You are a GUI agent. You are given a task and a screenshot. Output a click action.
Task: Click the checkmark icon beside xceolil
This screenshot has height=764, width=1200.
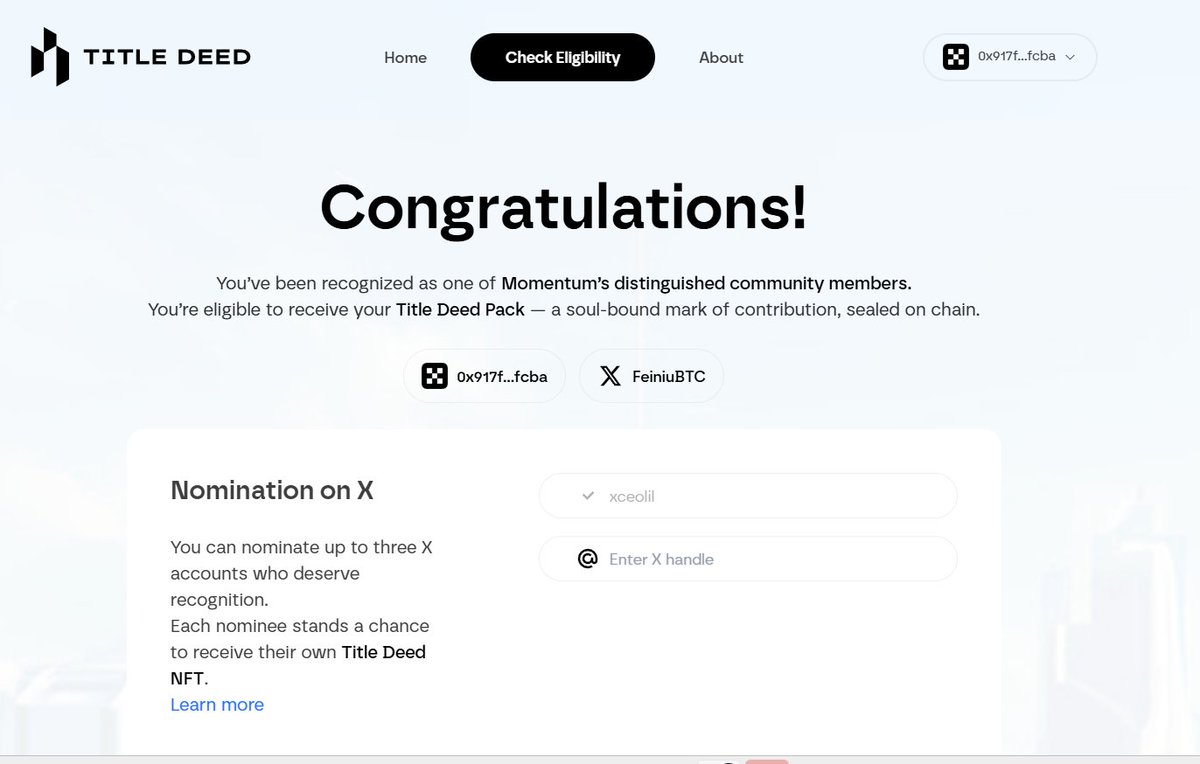[587, 496]
